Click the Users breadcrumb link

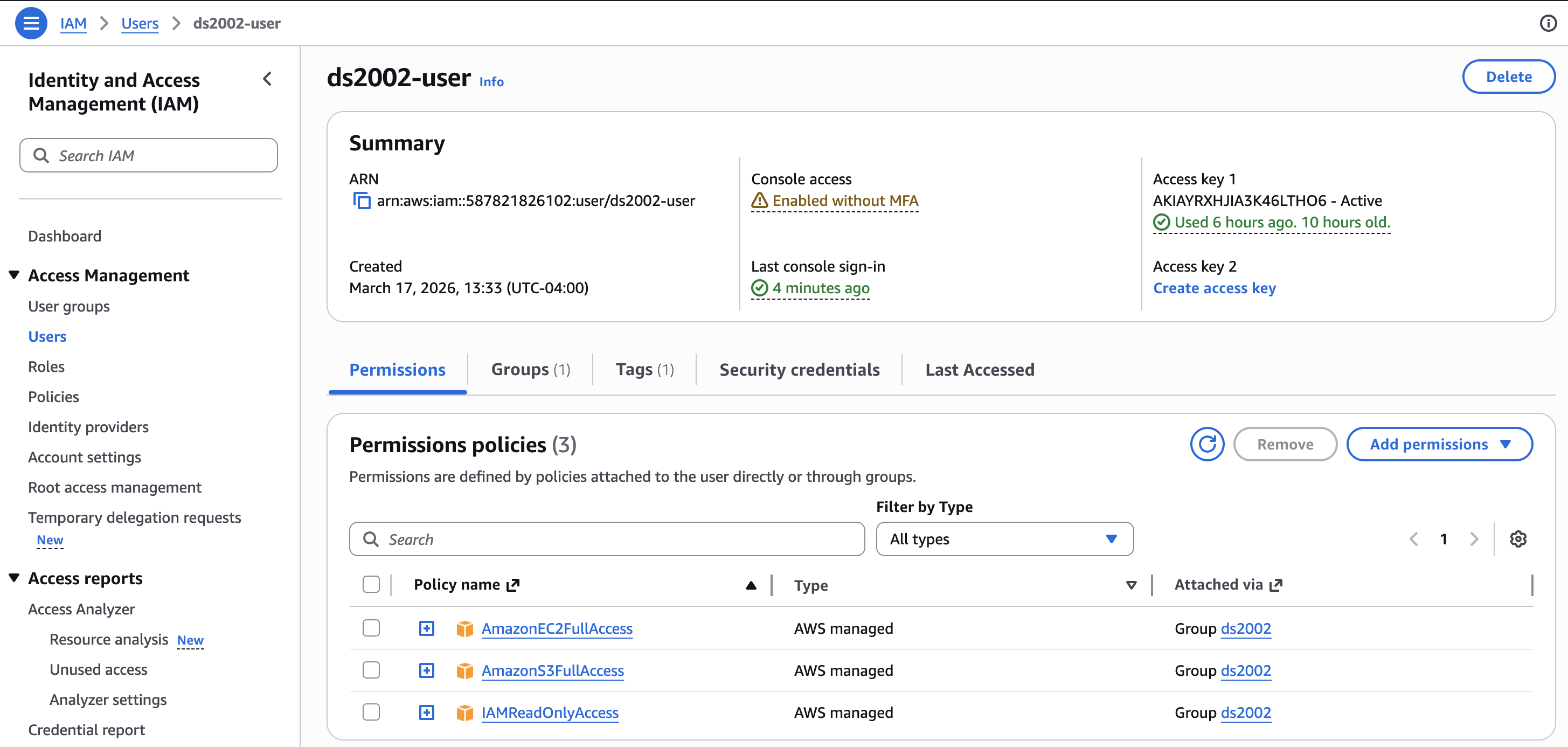coord(140,23)
